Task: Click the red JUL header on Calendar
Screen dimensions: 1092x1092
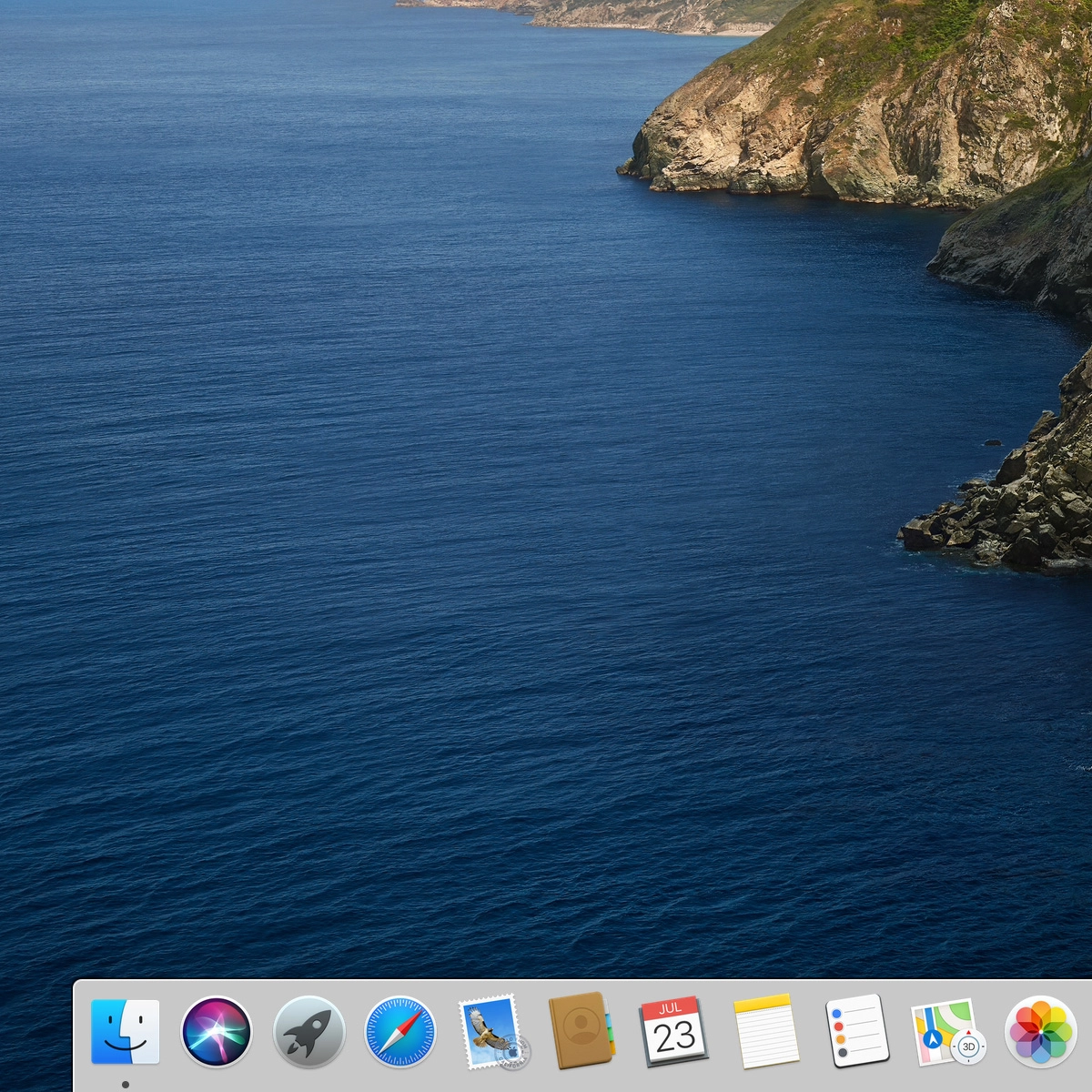Action: pyautogui.click(x=671, y=1008)
